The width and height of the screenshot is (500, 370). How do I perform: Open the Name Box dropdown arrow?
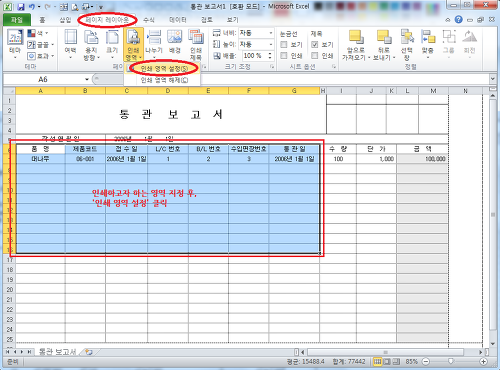(x=87, y=79)
